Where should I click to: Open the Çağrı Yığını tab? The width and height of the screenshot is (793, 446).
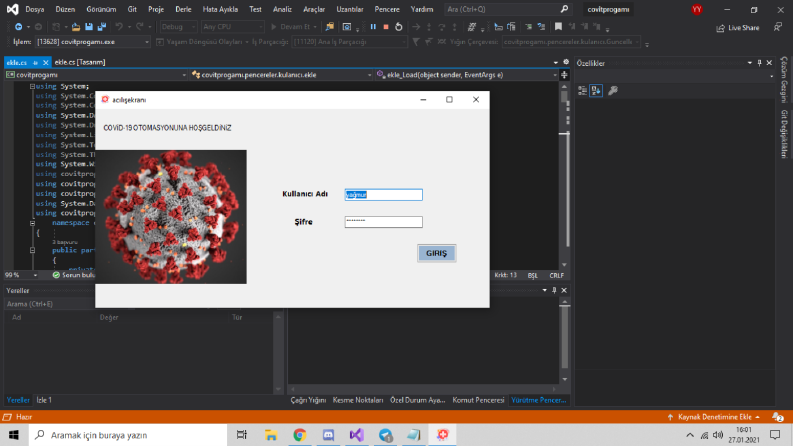tap(308, 400)
